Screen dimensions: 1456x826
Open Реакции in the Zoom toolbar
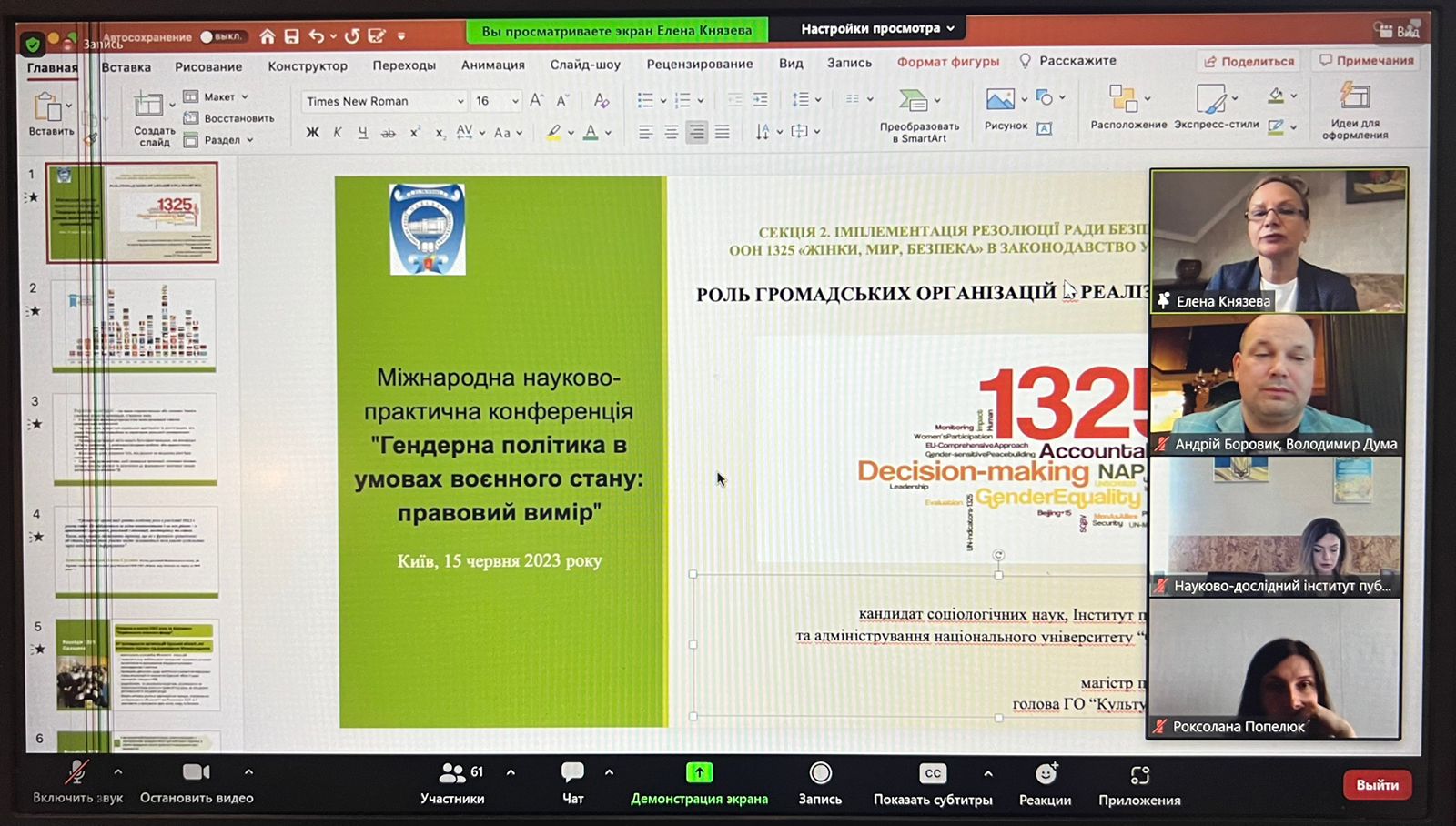(1045, 784)
